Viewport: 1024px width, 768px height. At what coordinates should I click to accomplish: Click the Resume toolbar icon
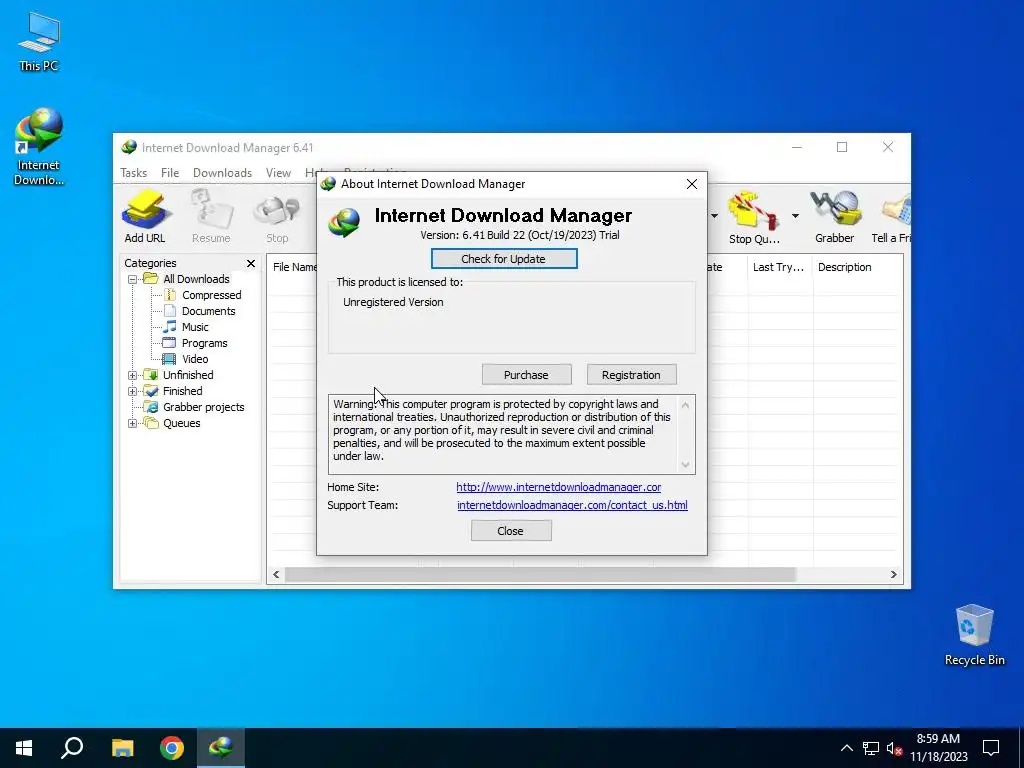211,217
